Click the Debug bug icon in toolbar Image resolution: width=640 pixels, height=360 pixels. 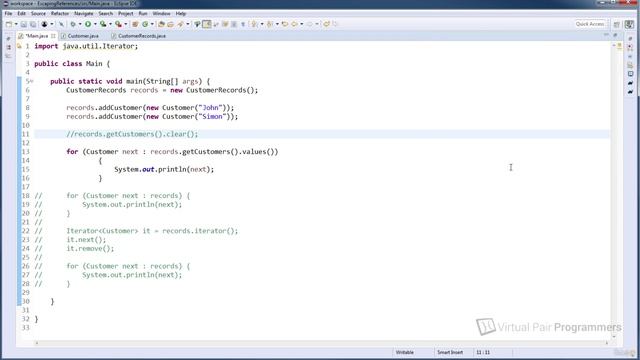click(73, 24)
